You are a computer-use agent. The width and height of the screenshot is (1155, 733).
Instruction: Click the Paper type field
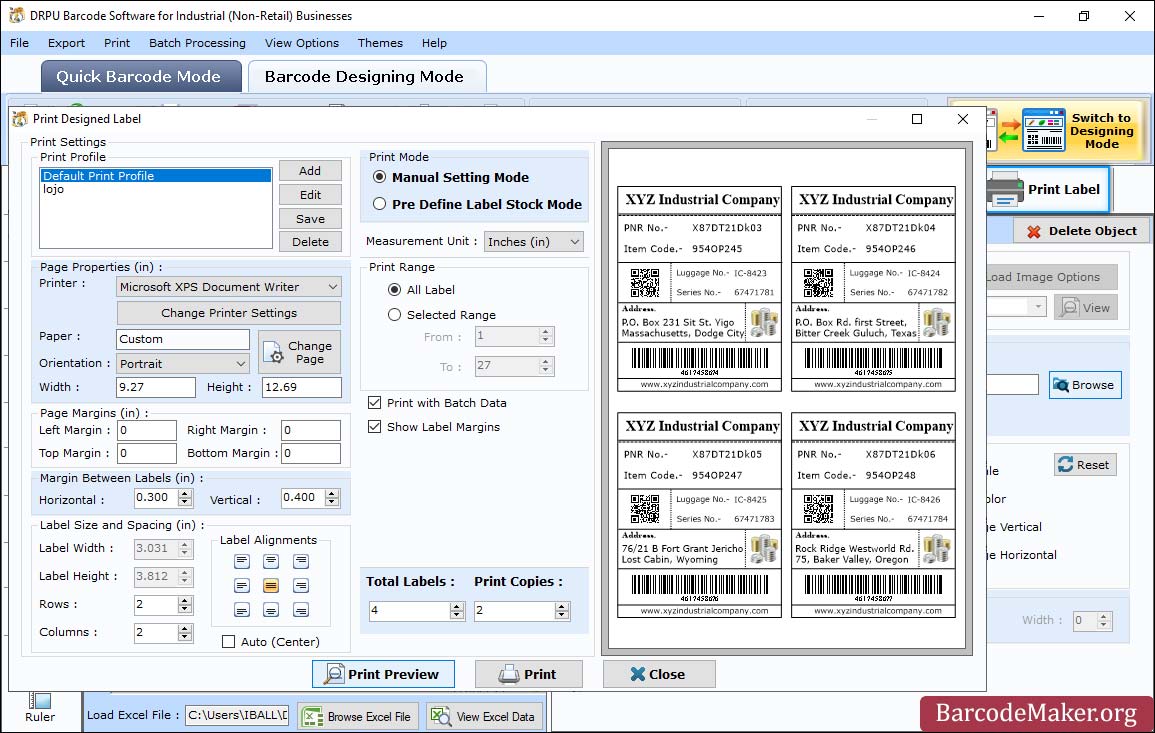[183, 339]
